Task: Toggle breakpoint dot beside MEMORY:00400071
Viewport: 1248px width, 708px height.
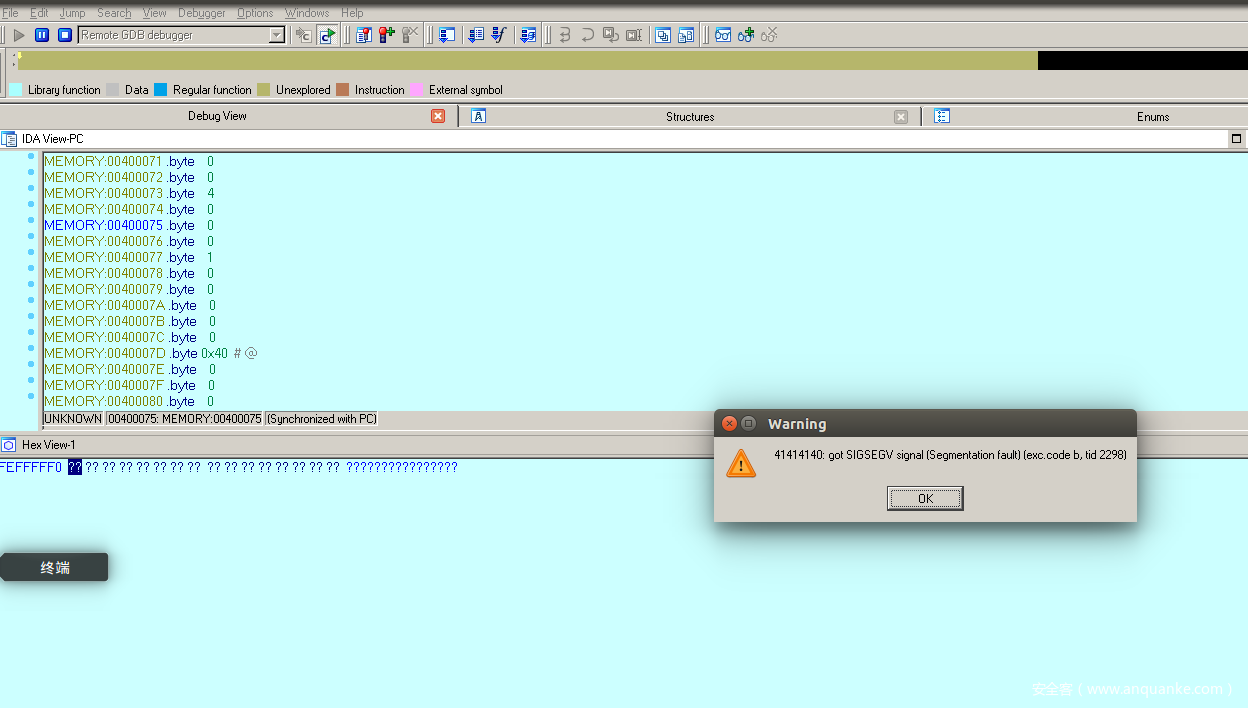Action: [x=31, y=157]
